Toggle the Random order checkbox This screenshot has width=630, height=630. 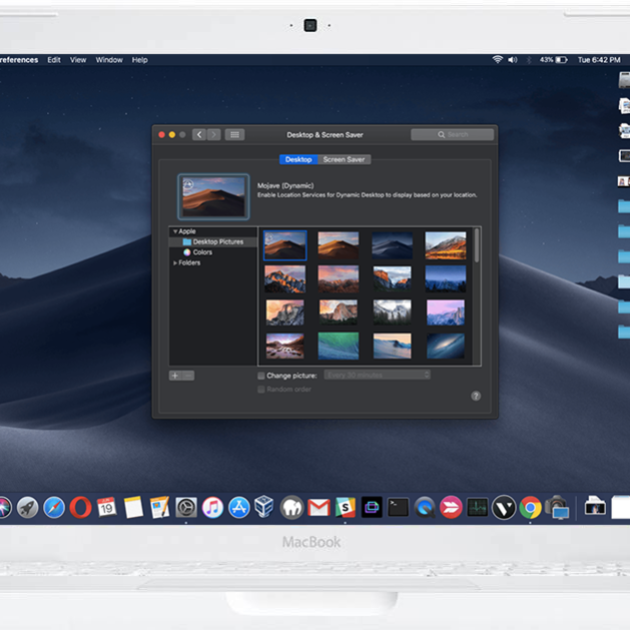(262, 389)
